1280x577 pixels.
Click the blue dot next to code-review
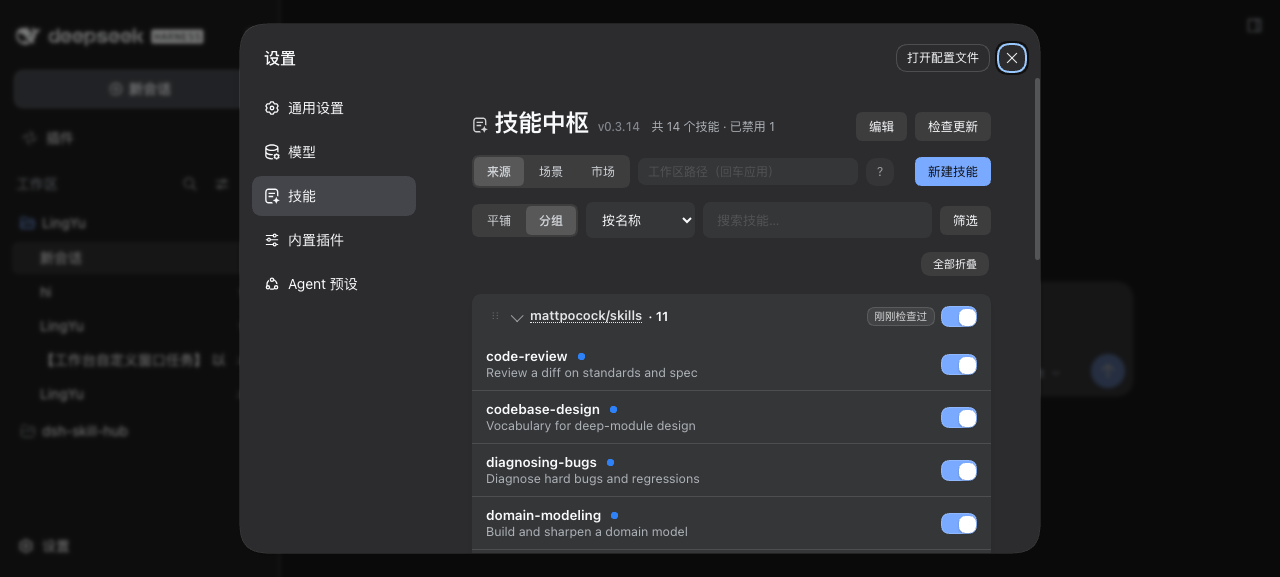581,356
